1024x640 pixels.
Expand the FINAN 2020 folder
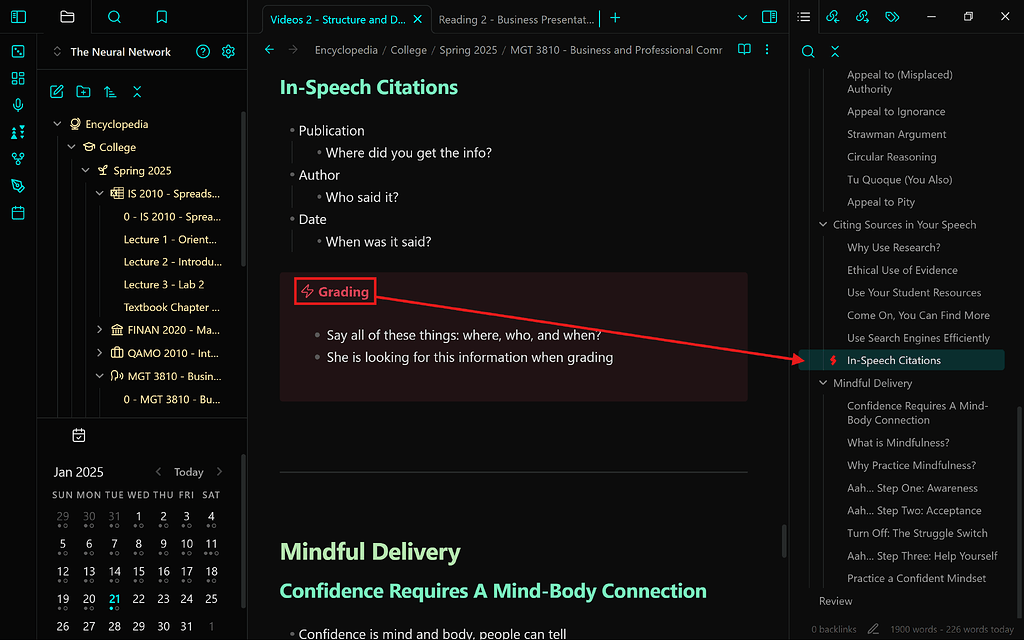click(x=98, y=329)
